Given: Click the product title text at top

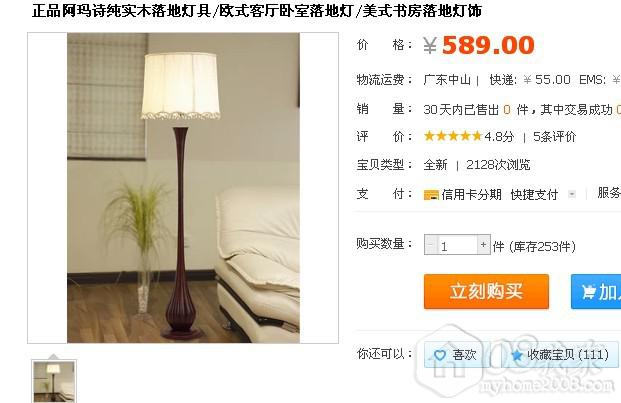Looking at the screenshot, I should point(257,11).
